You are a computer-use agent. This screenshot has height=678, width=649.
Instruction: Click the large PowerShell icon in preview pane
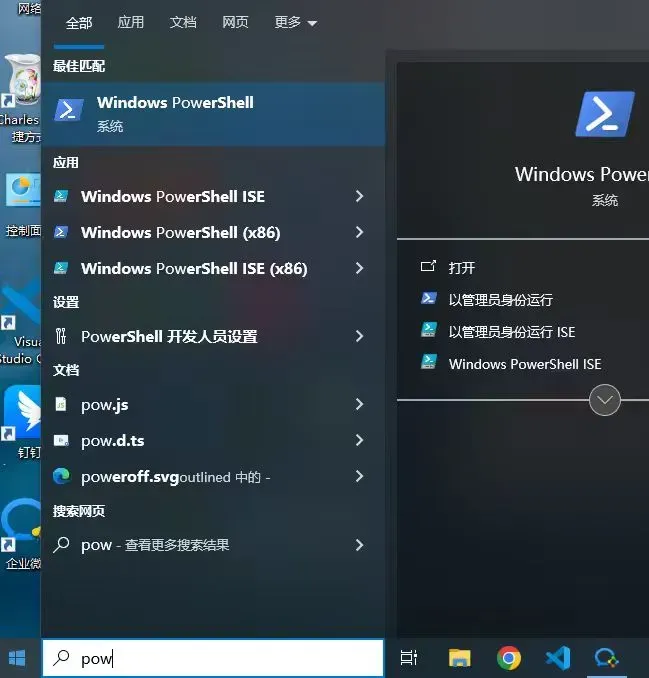(x=604, y=113)
